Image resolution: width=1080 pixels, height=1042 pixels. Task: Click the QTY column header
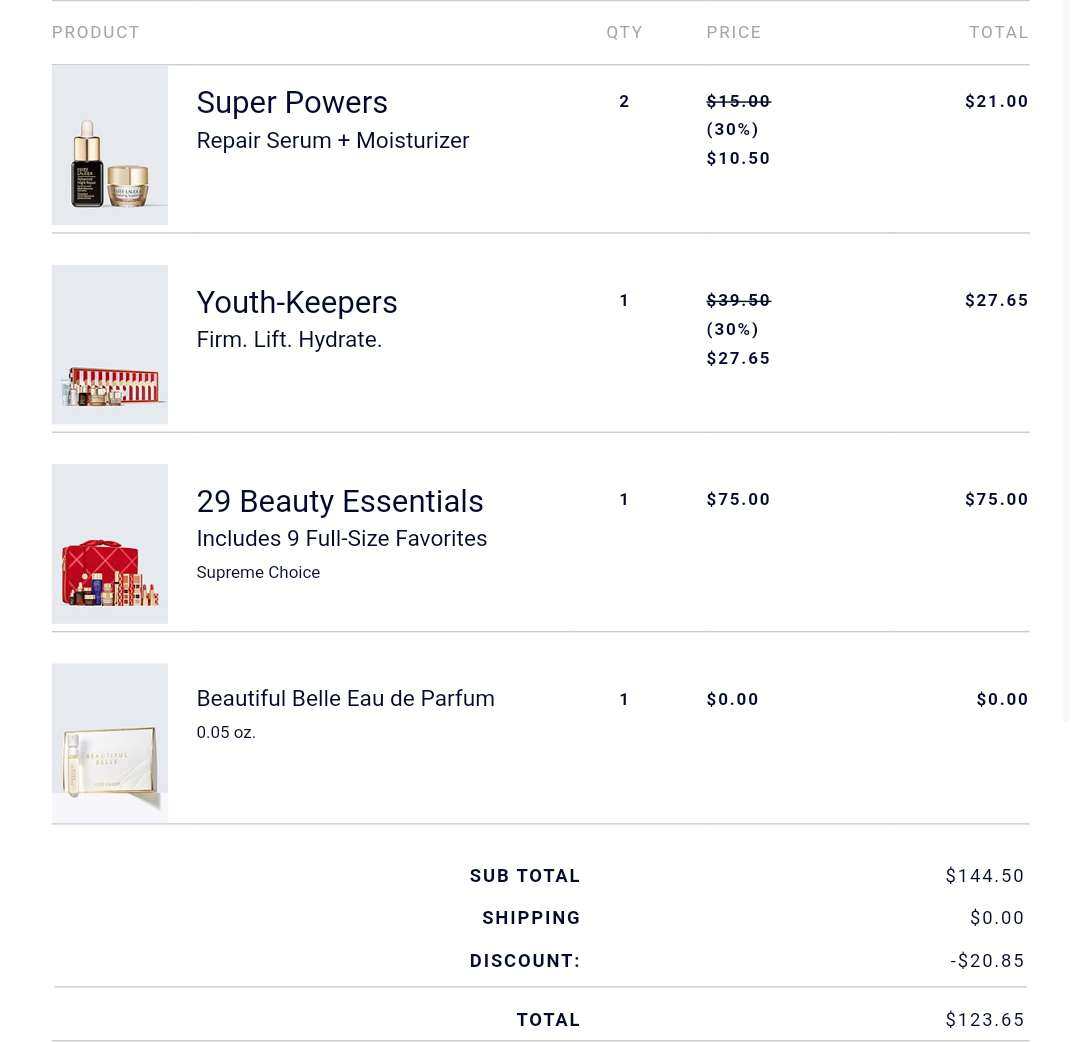(625, 33)
